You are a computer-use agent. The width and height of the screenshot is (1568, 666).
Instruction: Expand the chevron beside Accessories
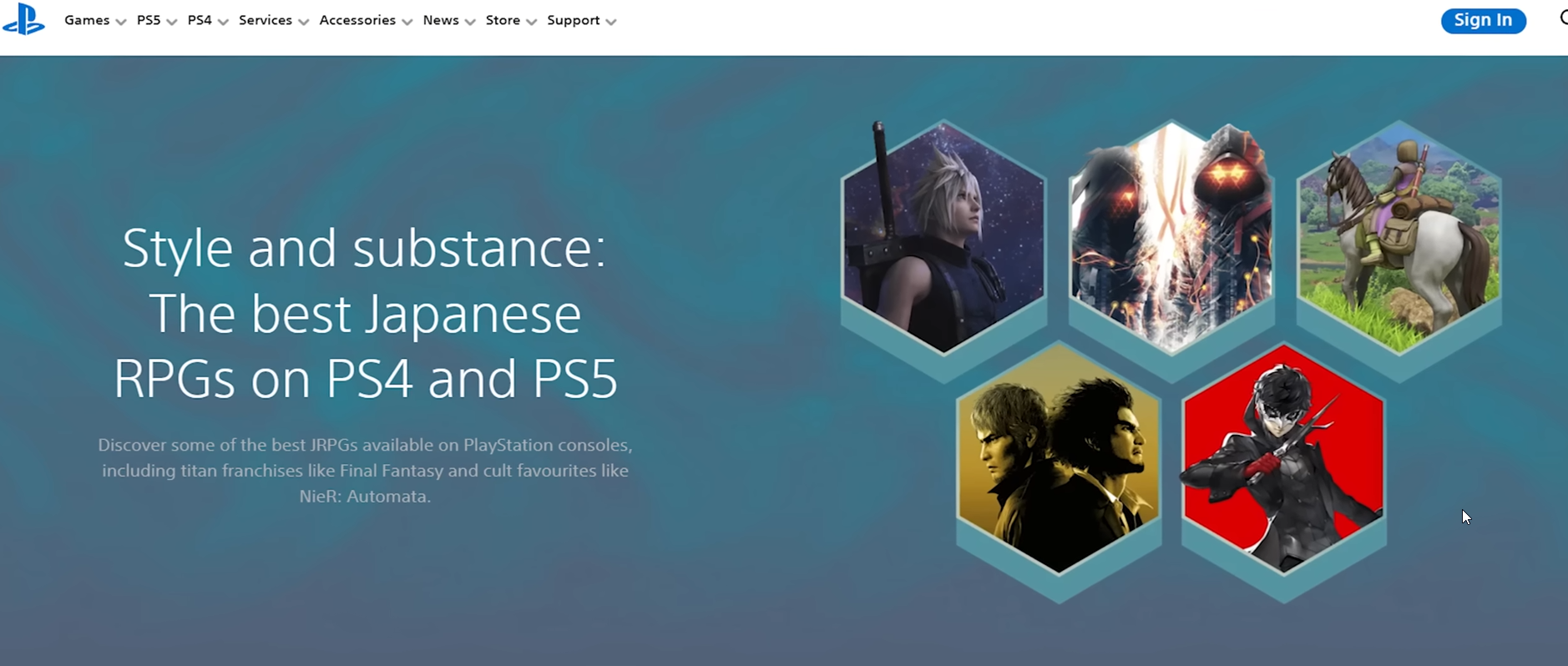tap(407, 22)
